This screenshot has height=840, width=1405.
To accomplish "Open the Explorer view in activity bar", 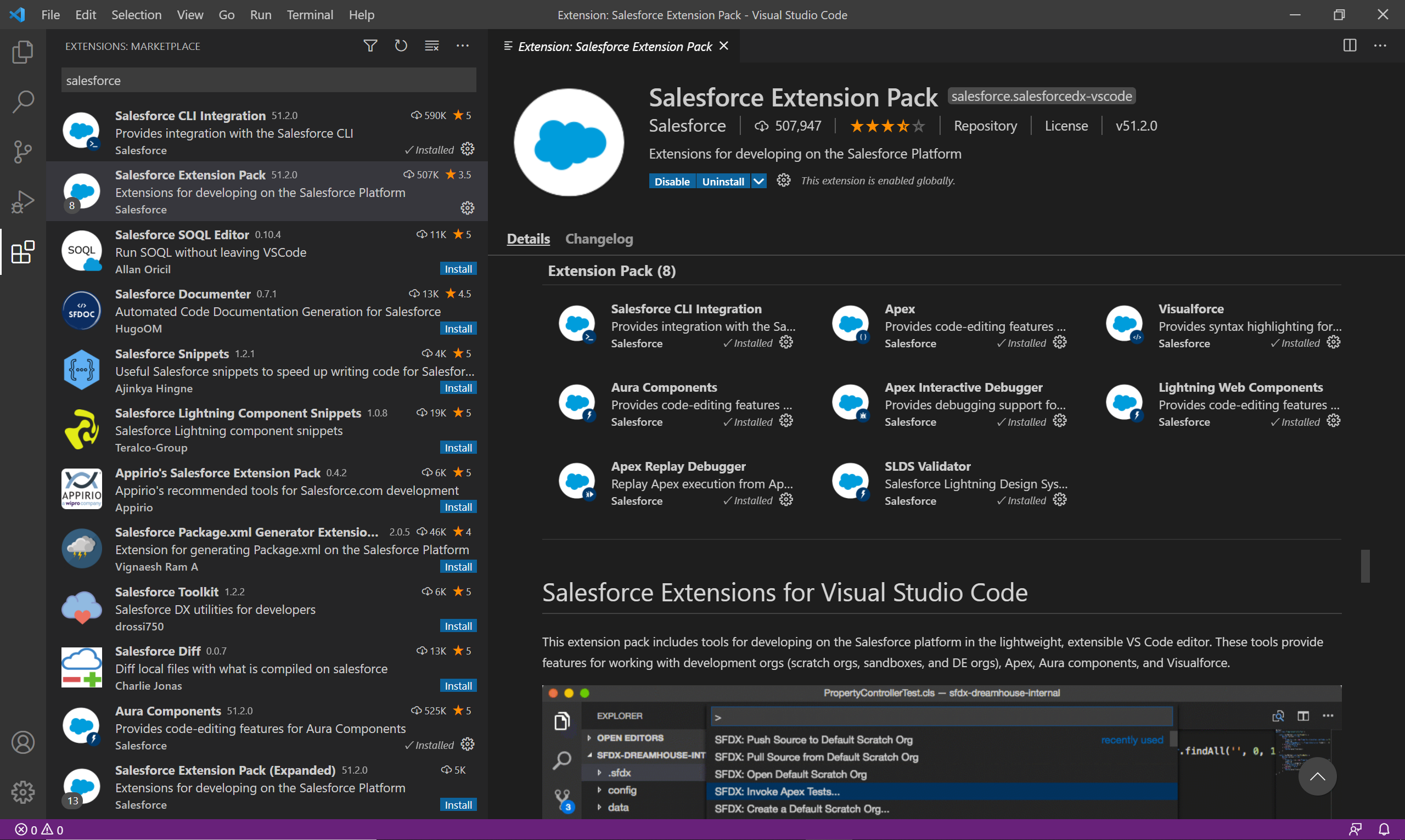I will click(23, 52).
